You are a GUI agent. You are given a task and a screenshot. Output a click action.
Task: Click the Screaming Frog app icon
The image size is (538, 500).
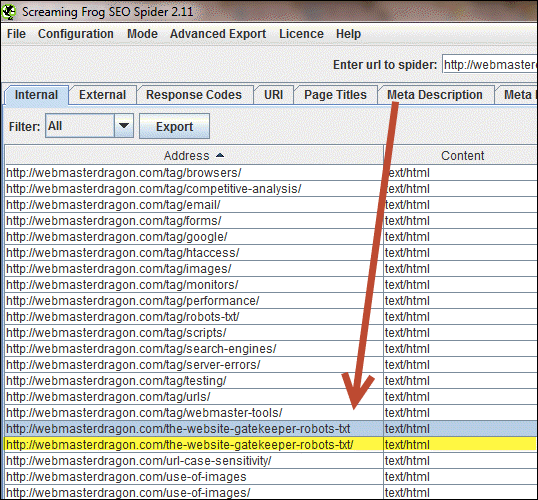(x=8, y=11)
